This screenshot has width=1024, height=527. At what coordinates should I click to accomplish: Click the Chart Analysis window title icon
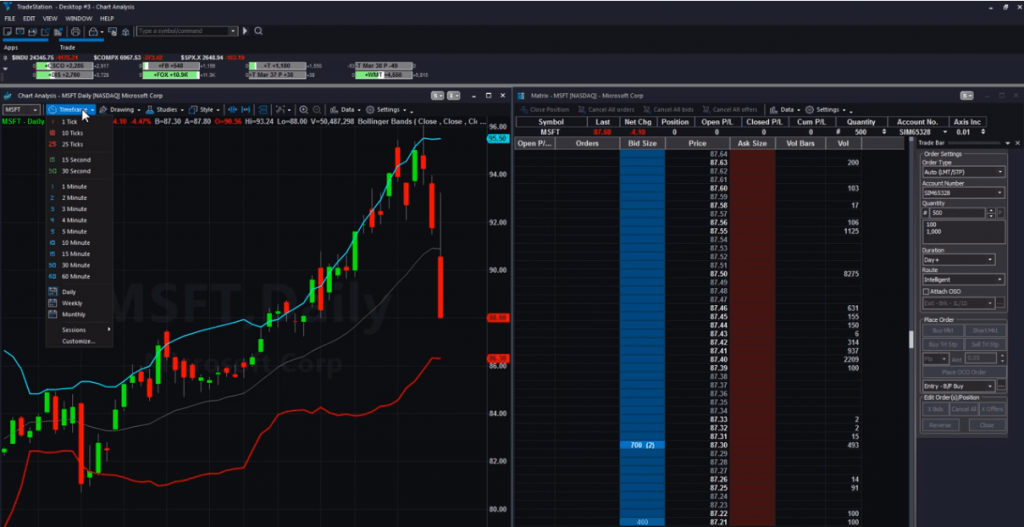8,95
